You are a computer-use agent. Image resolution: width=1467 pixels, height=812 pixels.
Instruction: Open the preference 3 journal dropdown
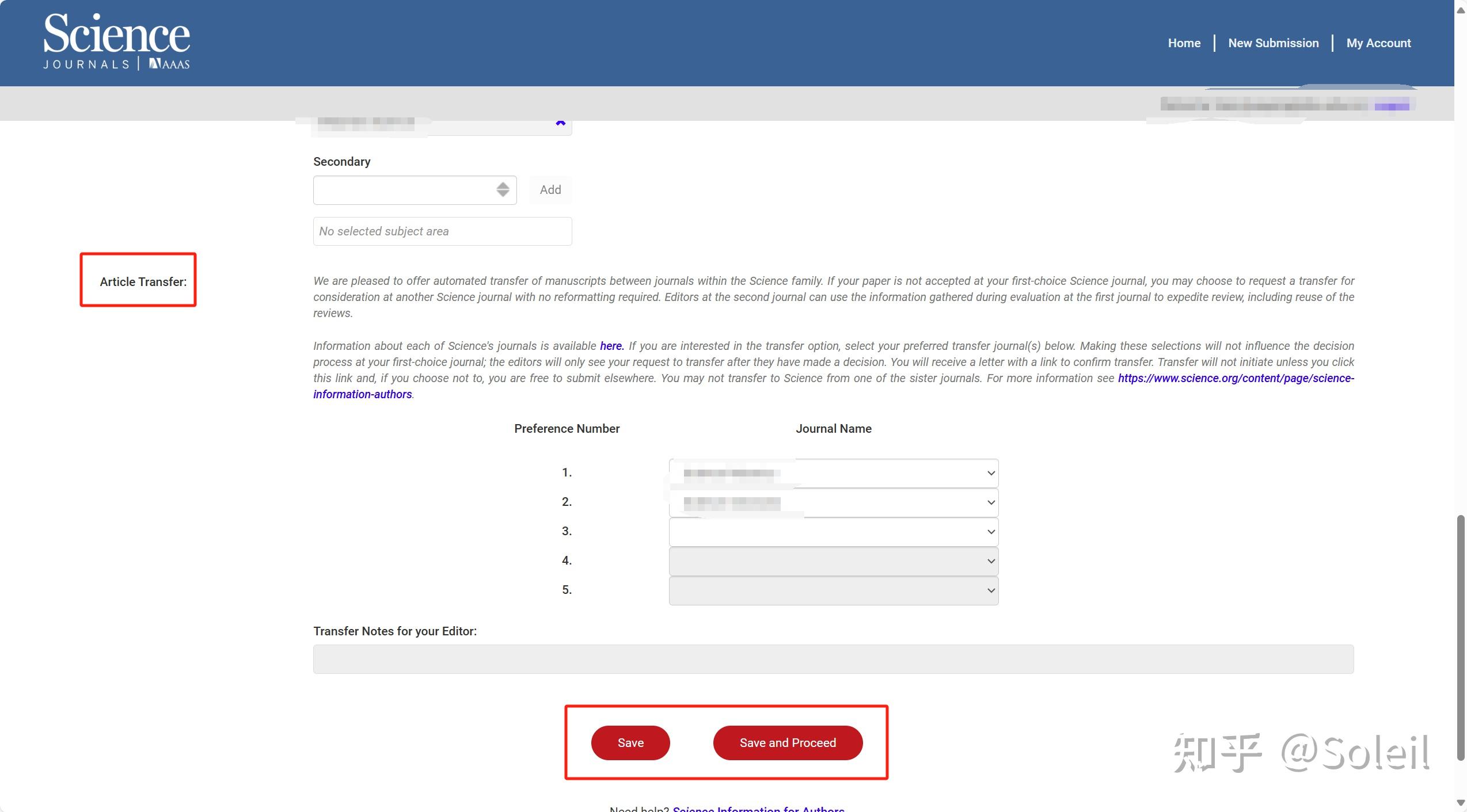point(833,532)
